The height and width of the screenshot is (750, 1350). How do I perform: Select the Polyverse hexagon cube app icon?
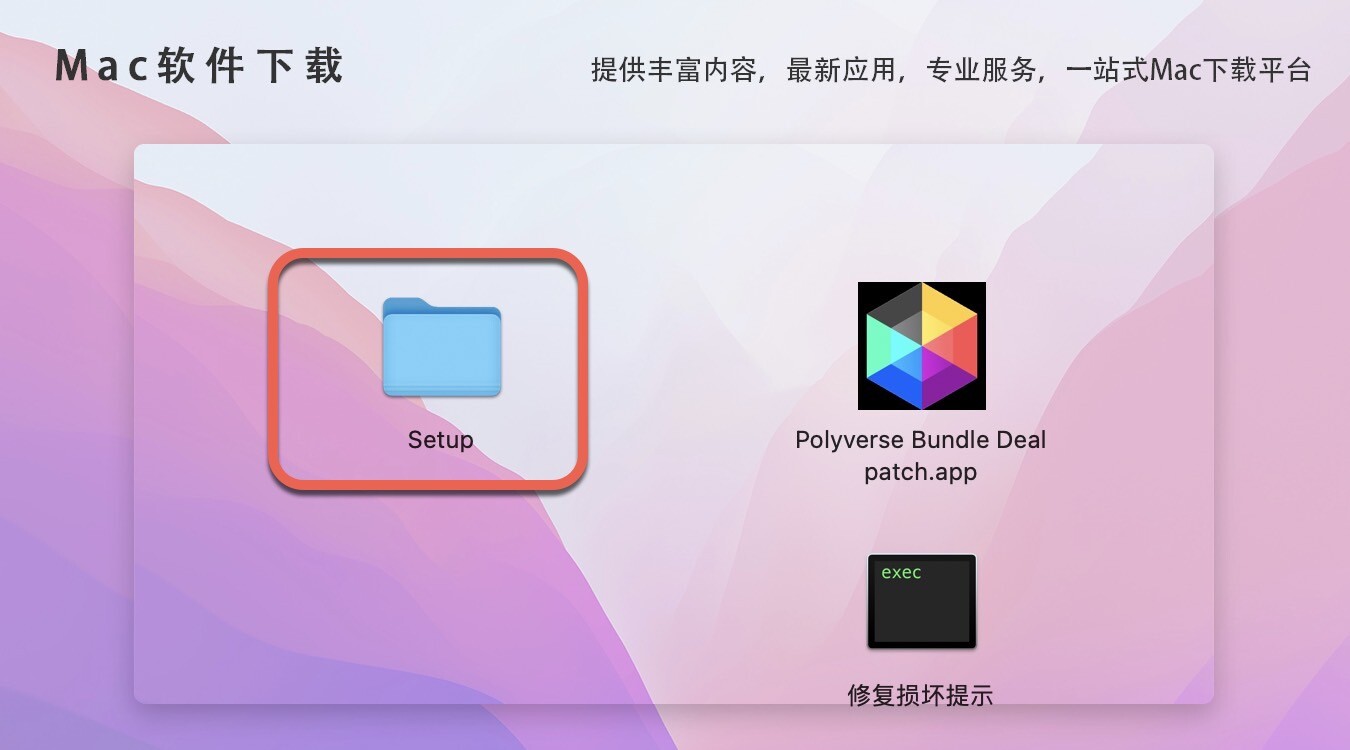pyautogui.click(x=921, y=345)
